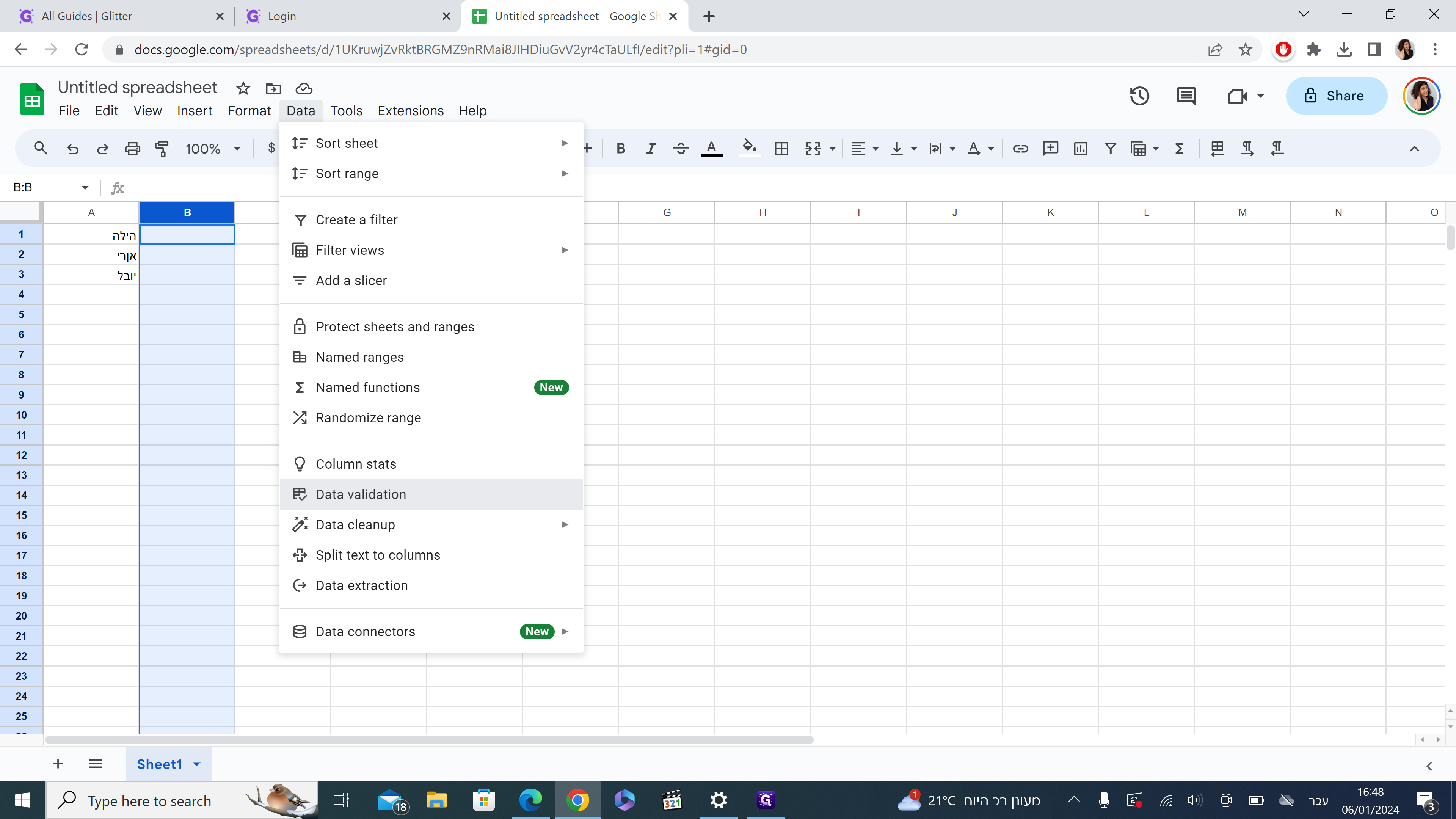Open the horizontal align dropdown

pyautogui.click(x=865, y=149)
